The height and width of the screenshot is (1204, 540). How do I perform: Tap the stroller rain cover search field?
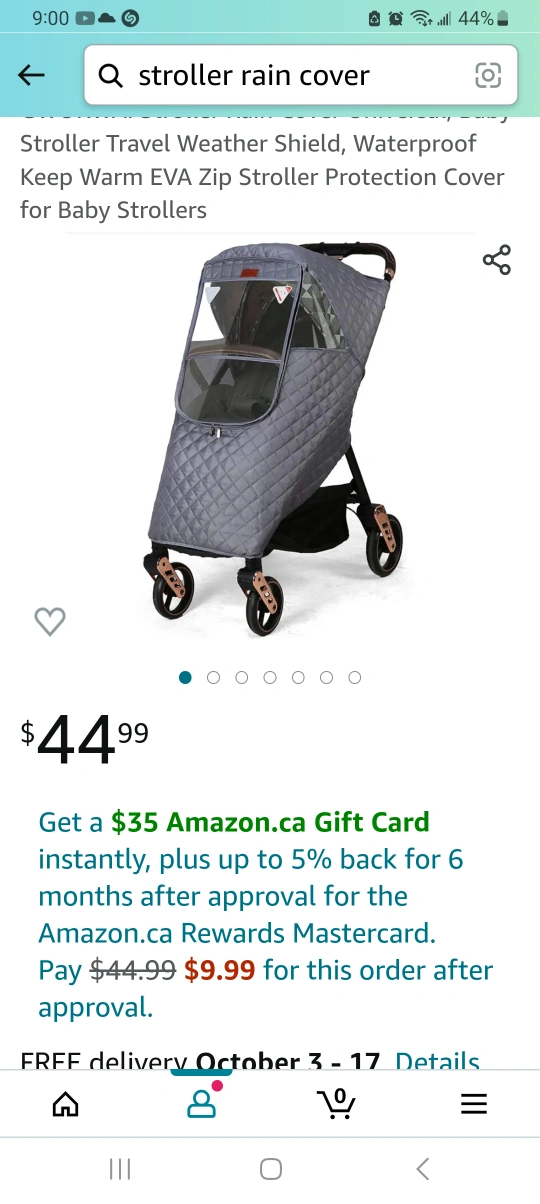(x=300, y=75)
